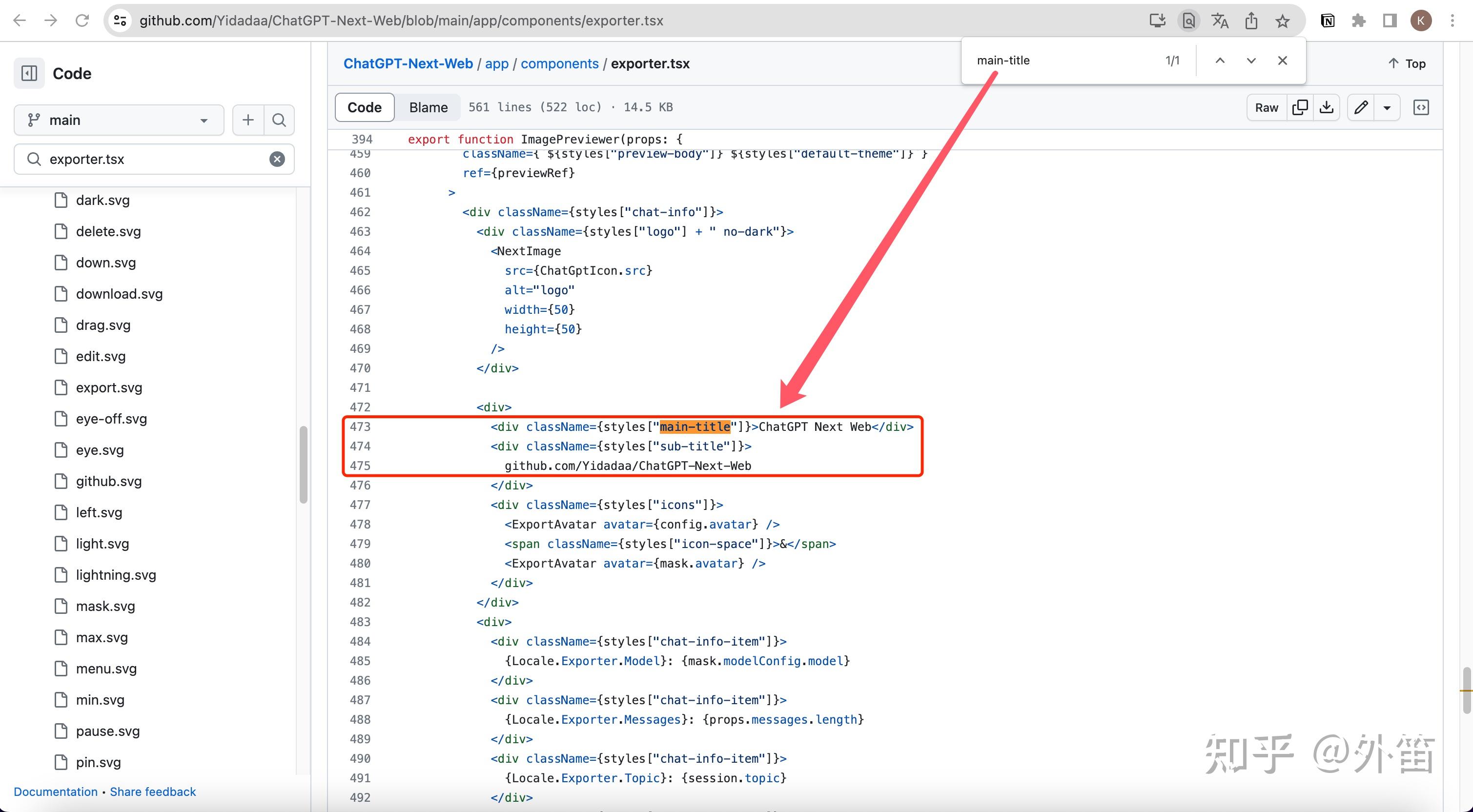Switch to Blame view

tap(428, 107)
